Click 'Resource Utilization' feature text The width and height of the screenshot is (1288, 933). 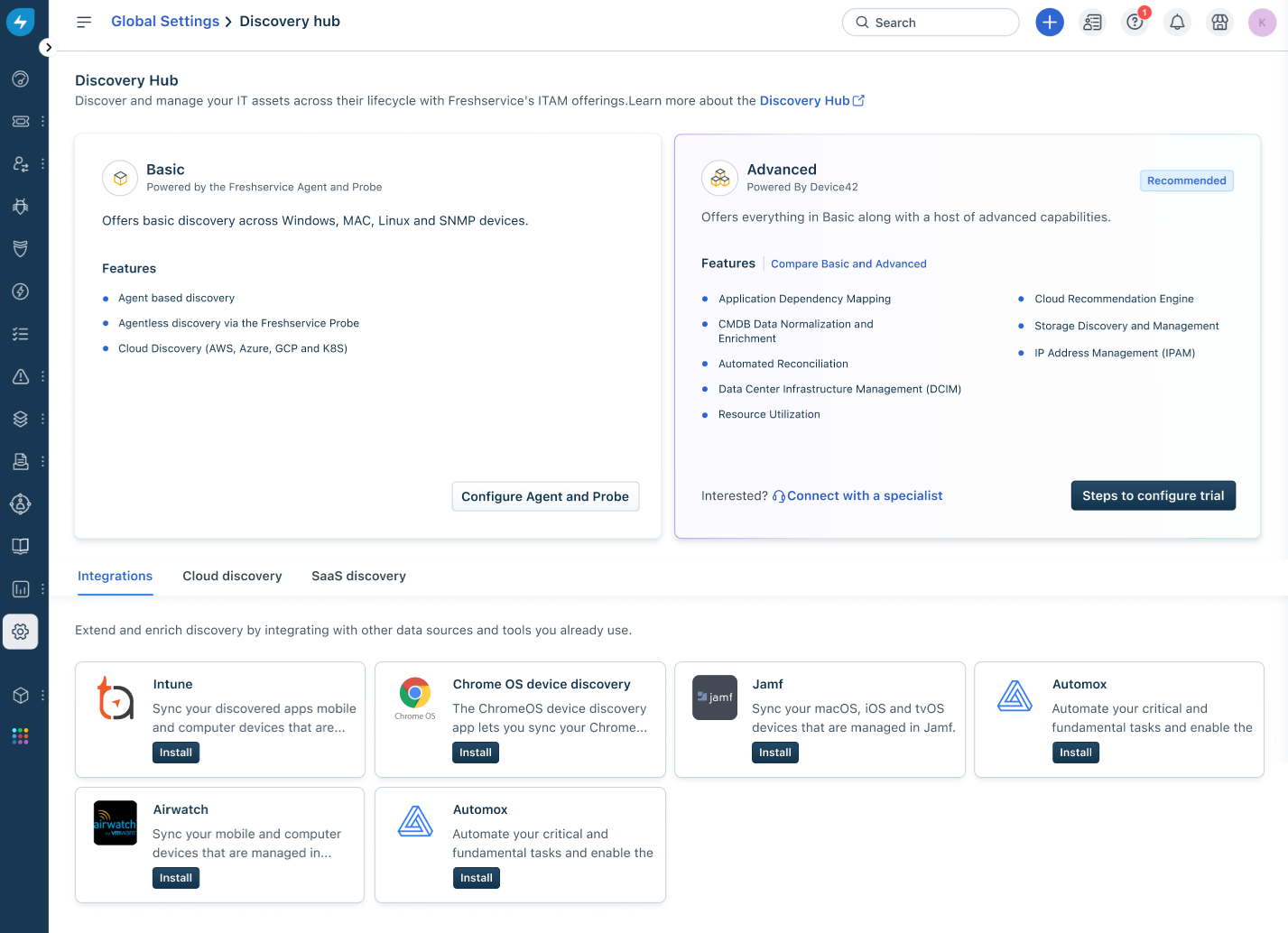769,414
